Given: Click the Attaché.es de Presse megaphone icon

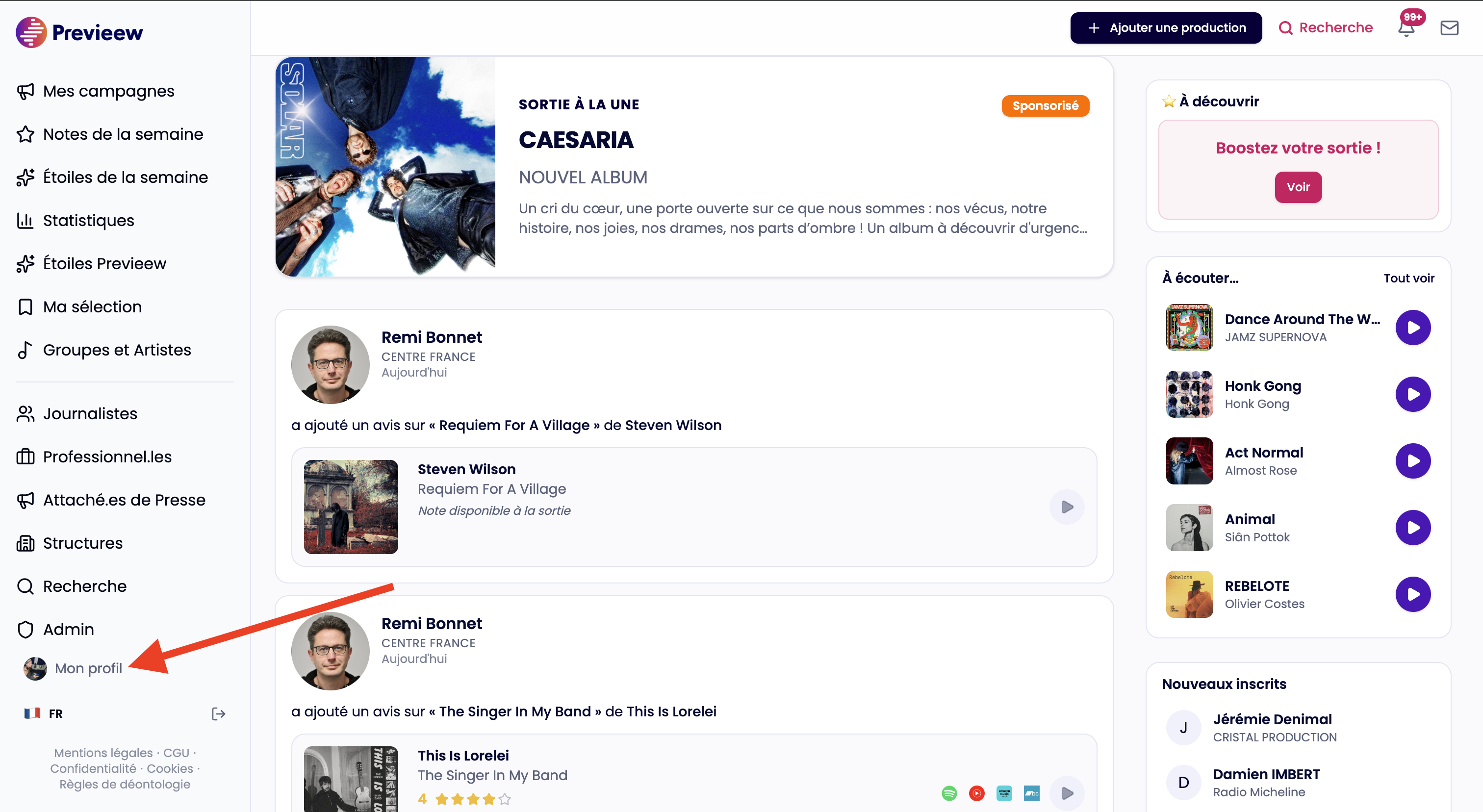Looking at the screenshot, I should 25,500.
